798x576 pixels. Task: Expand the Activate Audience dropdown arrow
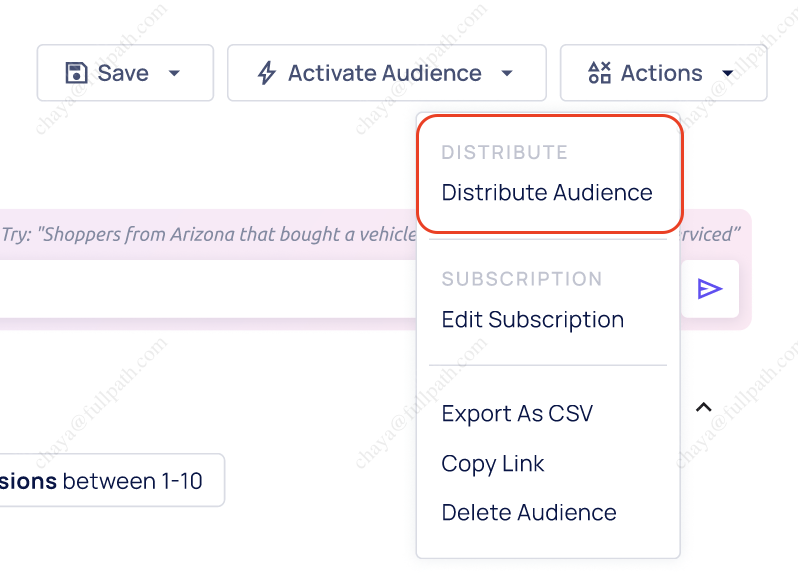point(507,73)
